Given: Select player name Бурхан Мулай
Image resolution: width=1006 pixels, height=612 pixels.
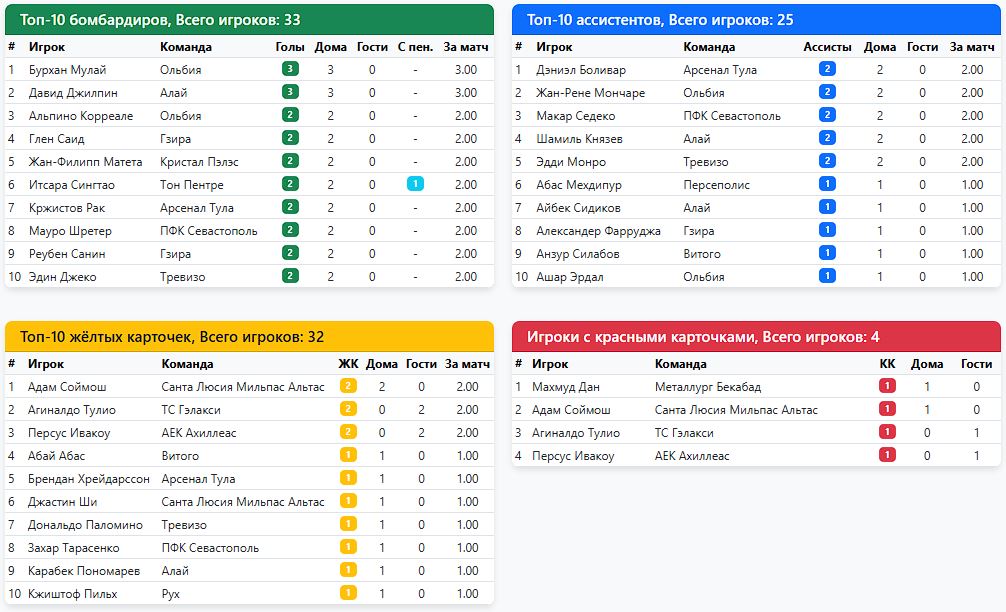Looking at the screenshot, I should pos(67,70).
